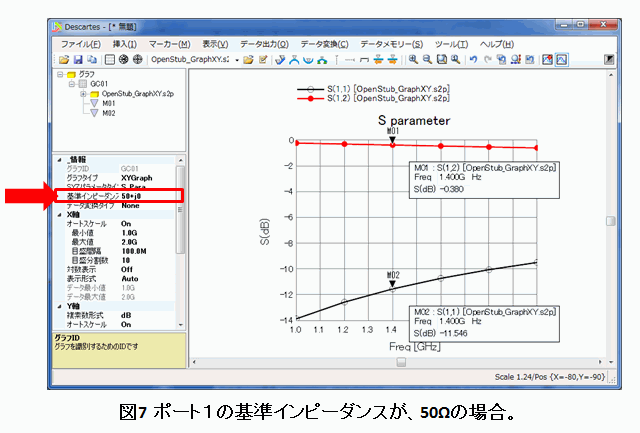640x433 pixels.
Task: Click the rightmost toolbar icon at far edge
Action: point(609,60)
